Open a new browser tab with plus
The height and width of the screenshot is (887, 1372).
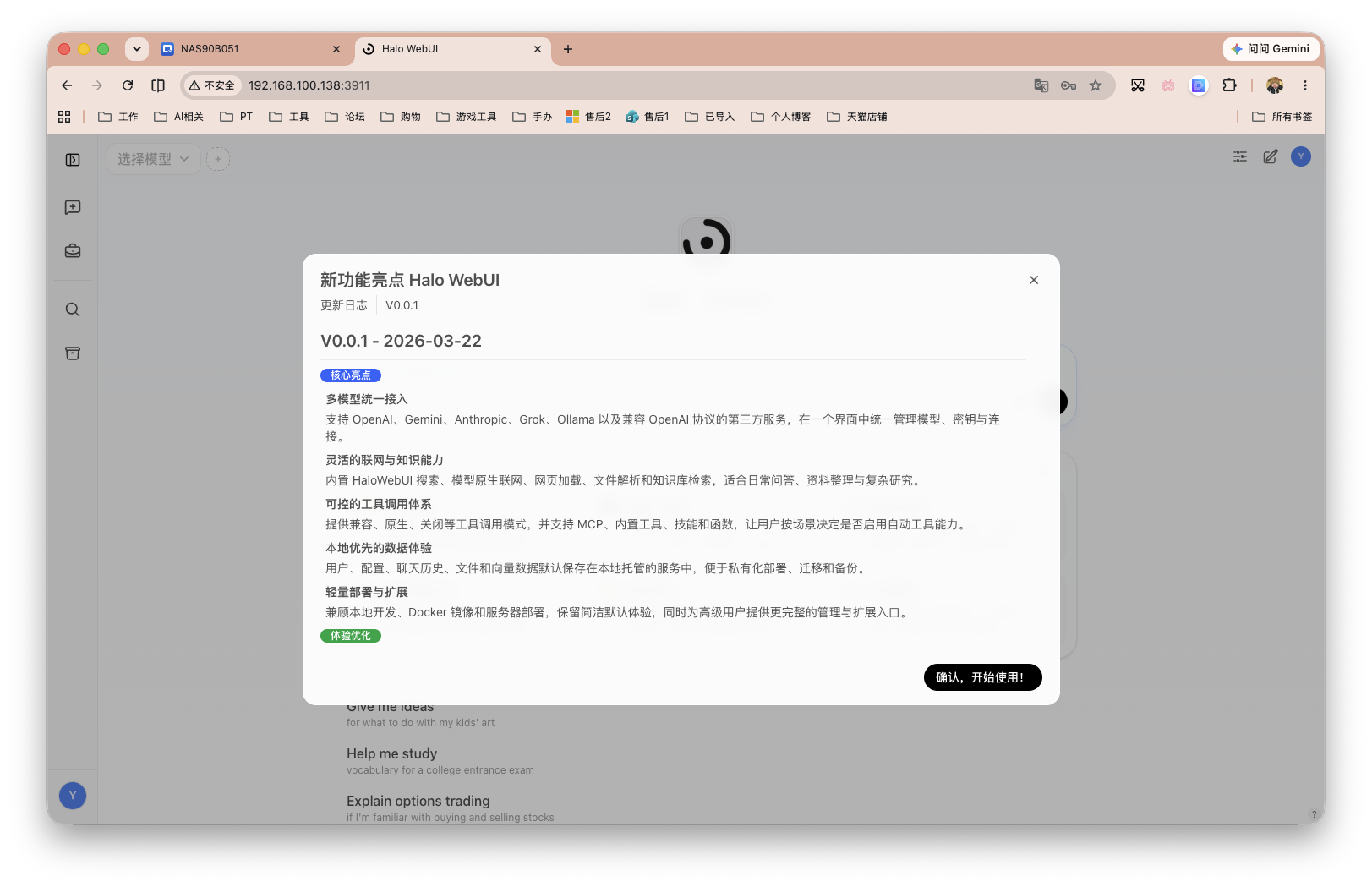(568, 49)
